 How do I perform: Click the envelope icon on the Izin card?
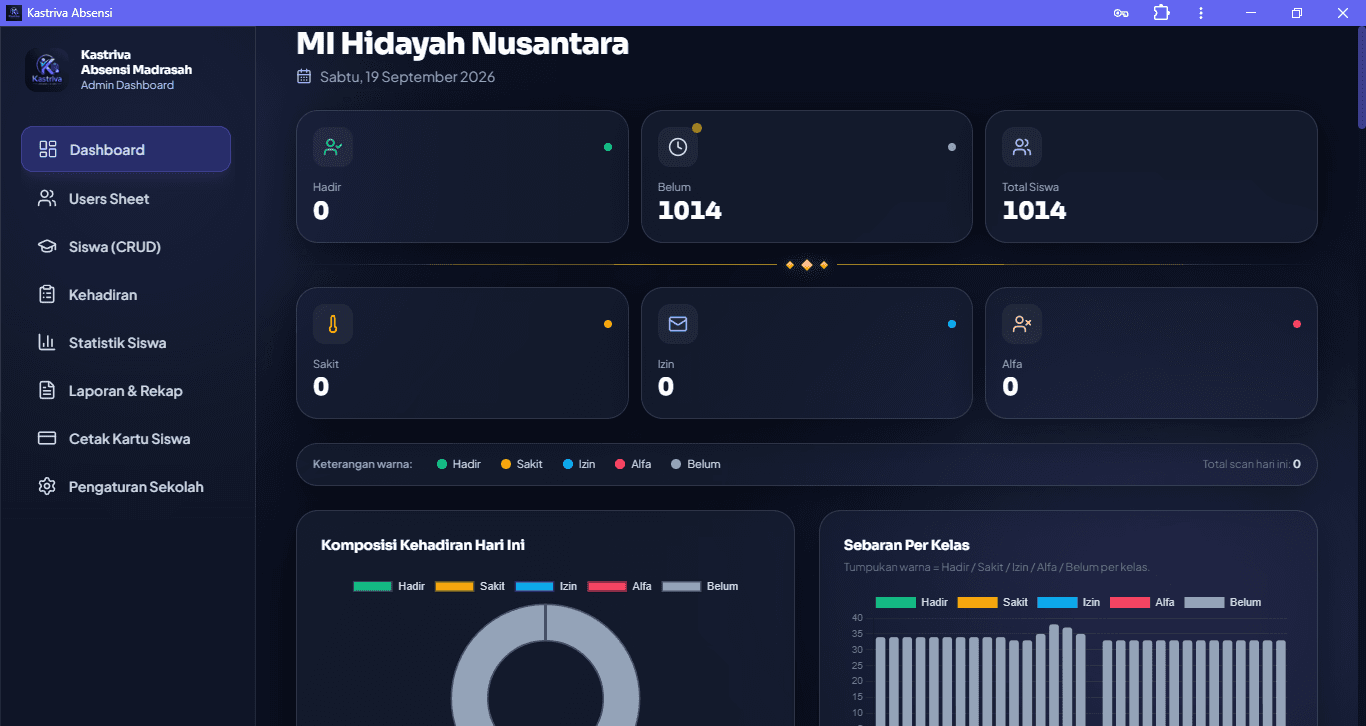tap(678, 324)
